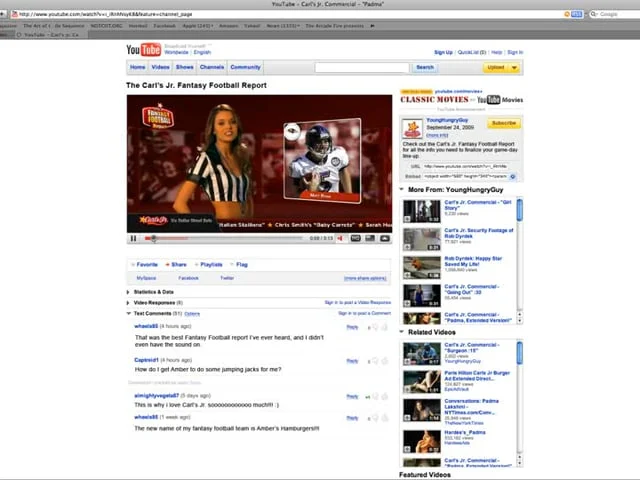
Task: Open the Playlists action
Action: click(209, 264)
